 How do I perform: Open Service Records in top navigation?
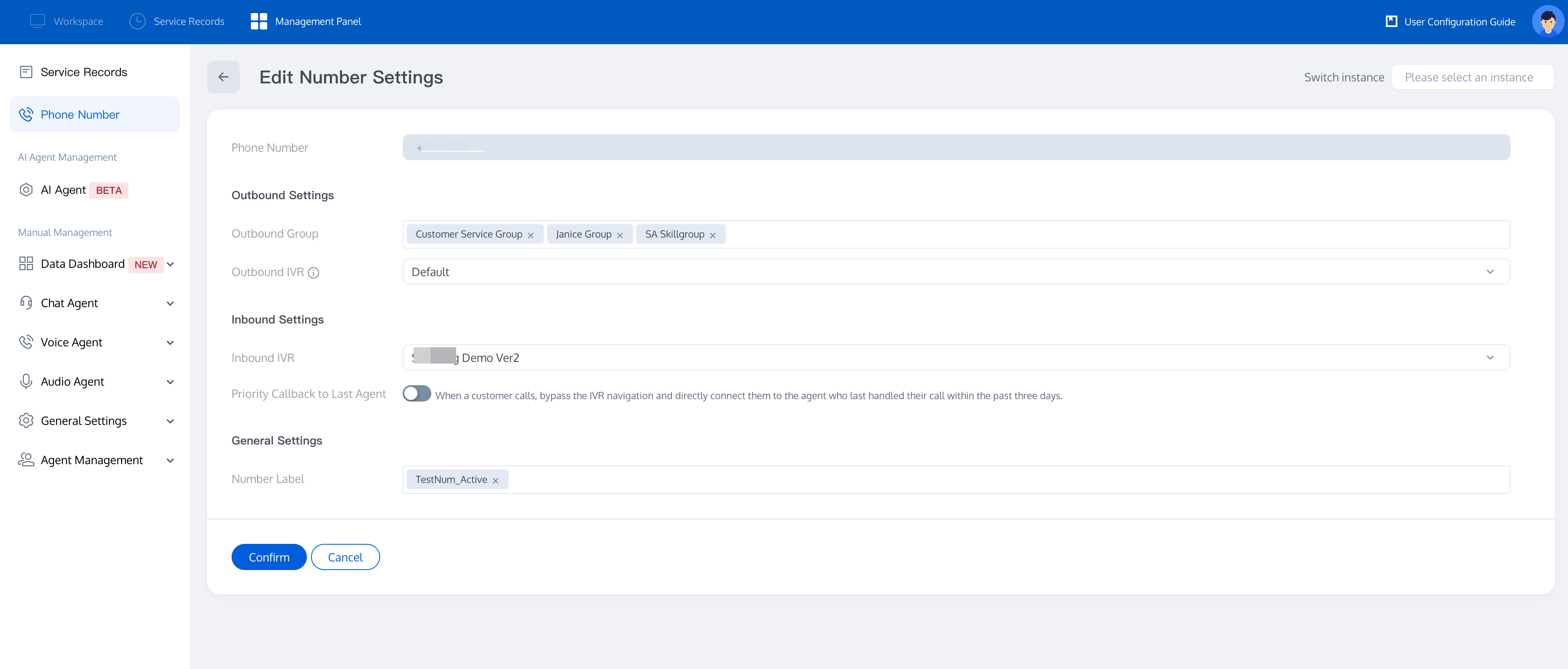tap(177, 21)
